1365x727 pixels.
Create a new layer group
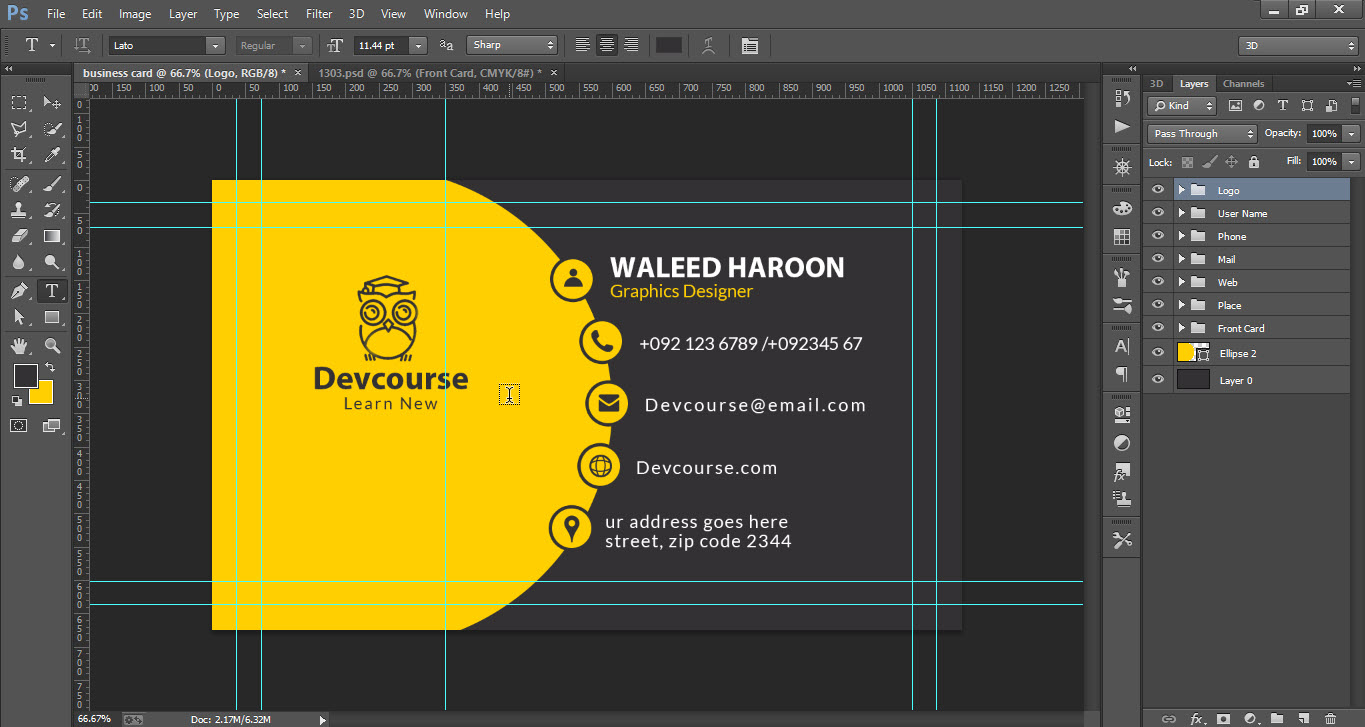coord(1276,718)
